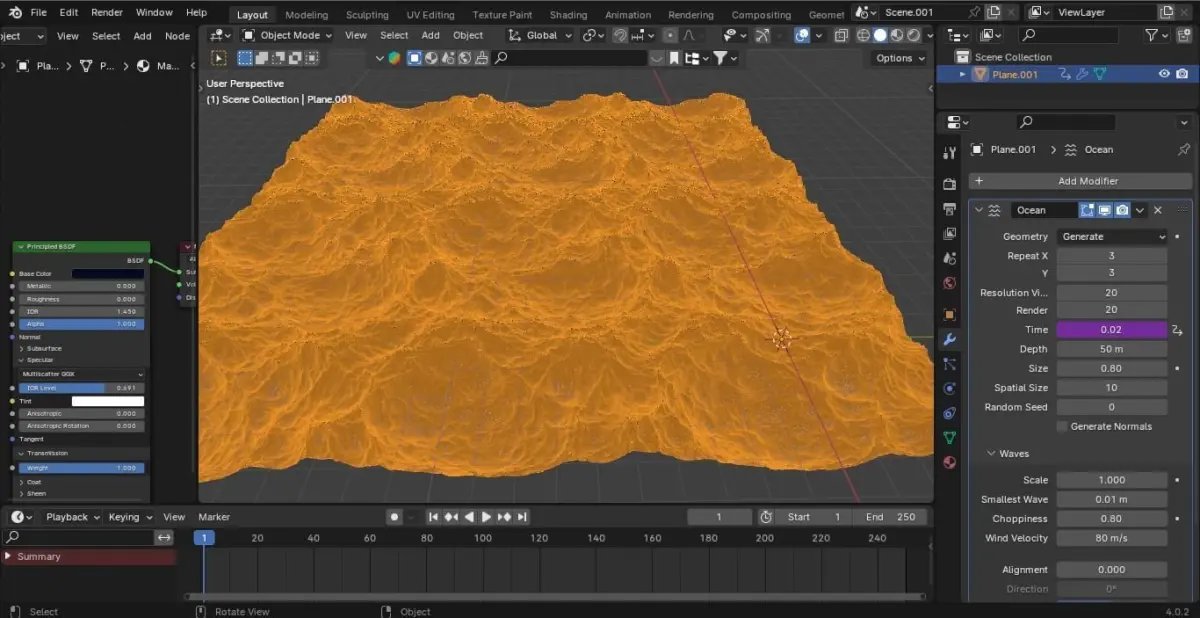Screen dimensions: 1200x618
Task: Expand the Plane.001 outliner tree row
Action: [963, 74]
